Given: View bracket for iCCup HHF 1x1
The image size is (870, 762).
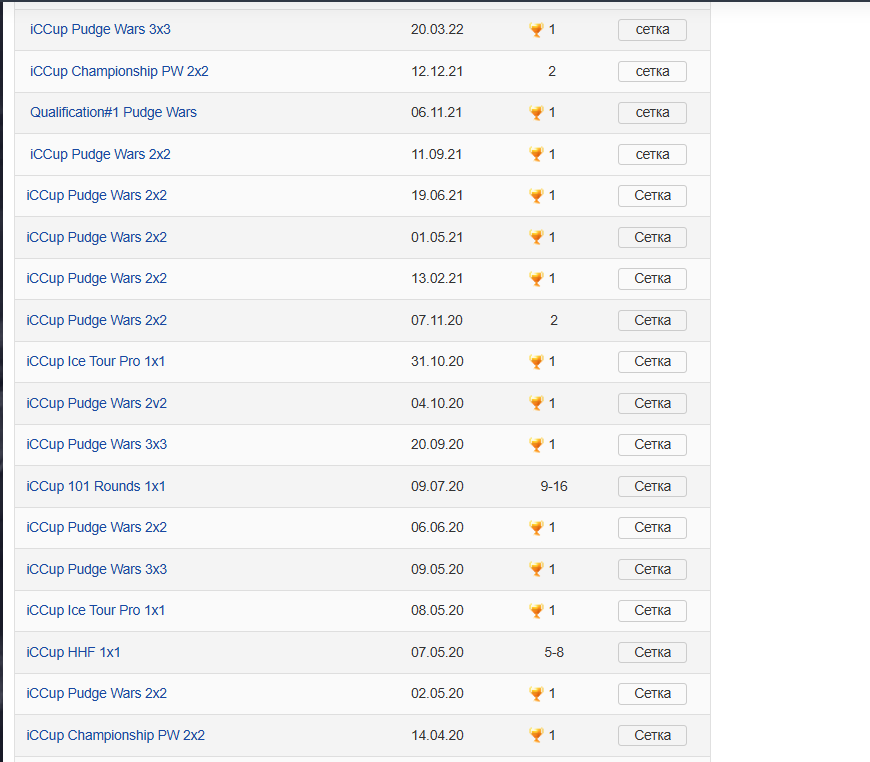Looking at the screenshot, I should 652,652.
